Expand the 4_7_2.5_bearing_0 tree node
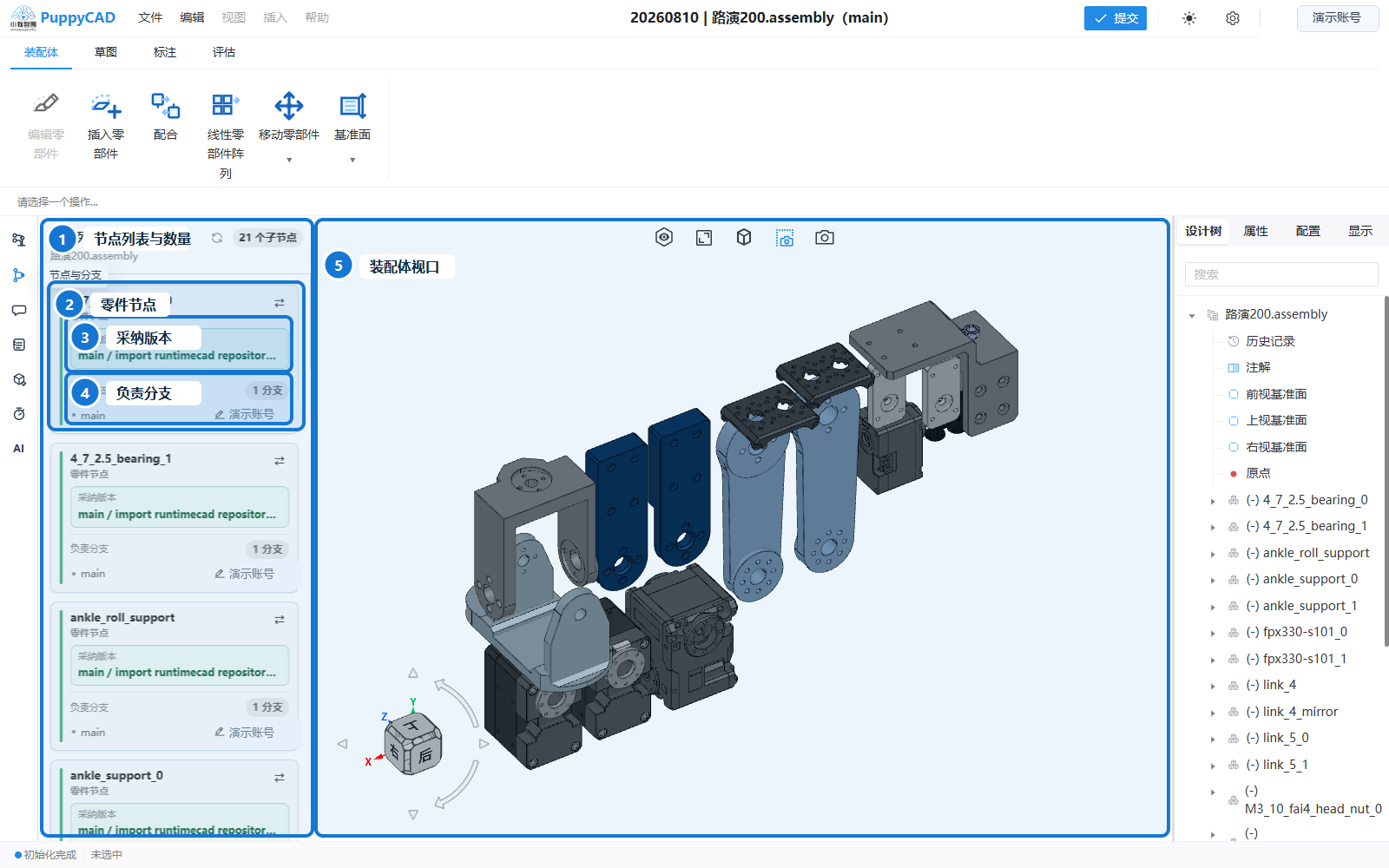1389x868 pixels. (1213, 501)
